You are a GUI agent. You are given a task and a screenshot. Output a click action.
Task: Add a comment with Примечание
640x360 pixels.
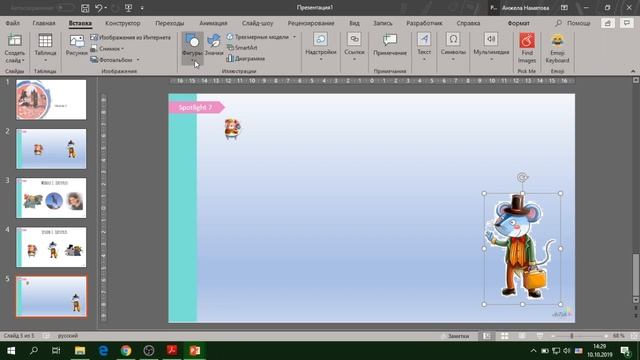tap(390, 45)
